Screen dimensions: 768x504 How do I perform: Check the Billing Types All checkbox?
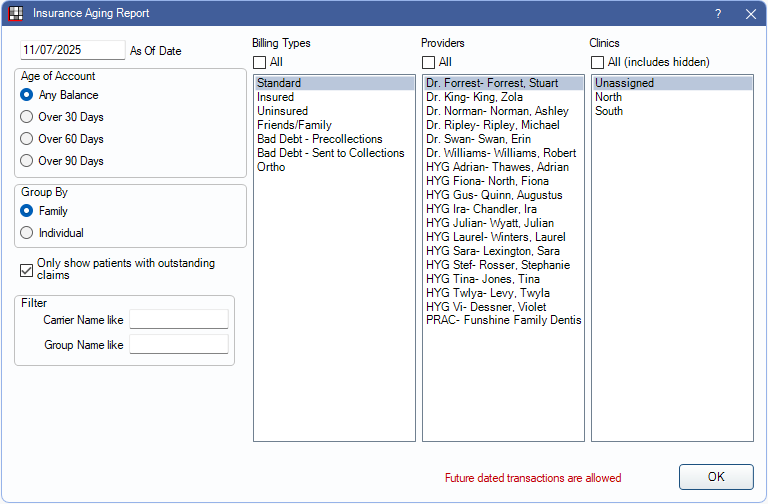pos(260,62)
